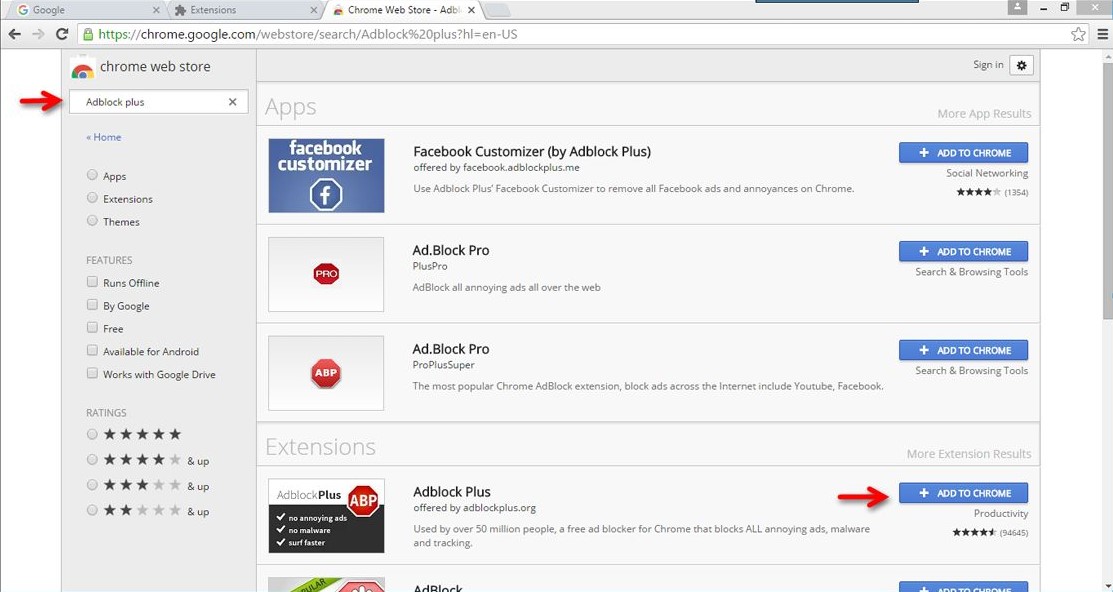Go back using the browser back arrow
The width and height of the screenshot is (1113, 592).
(14, 34)
